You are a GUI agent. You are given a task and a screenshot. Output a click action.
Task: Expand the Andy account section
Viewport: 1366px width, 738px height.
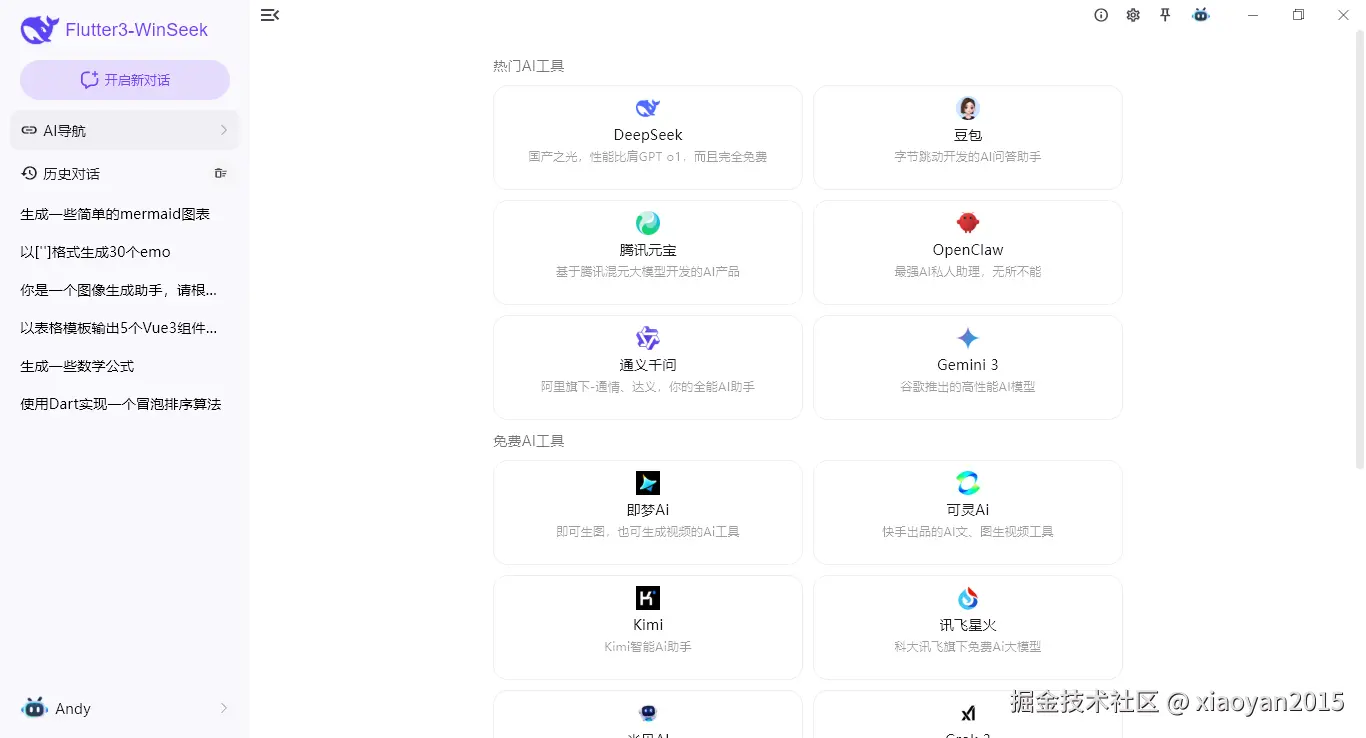[124, 709]
